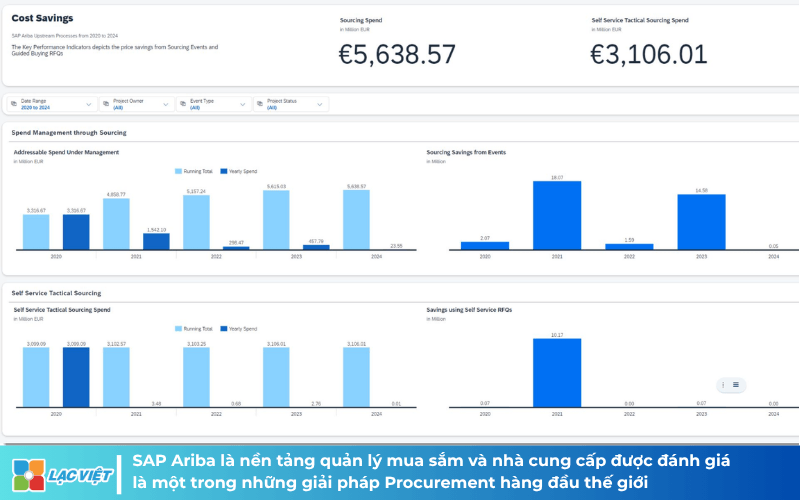The height and width of the screenshot is (500, 800).
Task: Expand the Event Type chevron
Action: pyautogui.click(x=243, y=105)
